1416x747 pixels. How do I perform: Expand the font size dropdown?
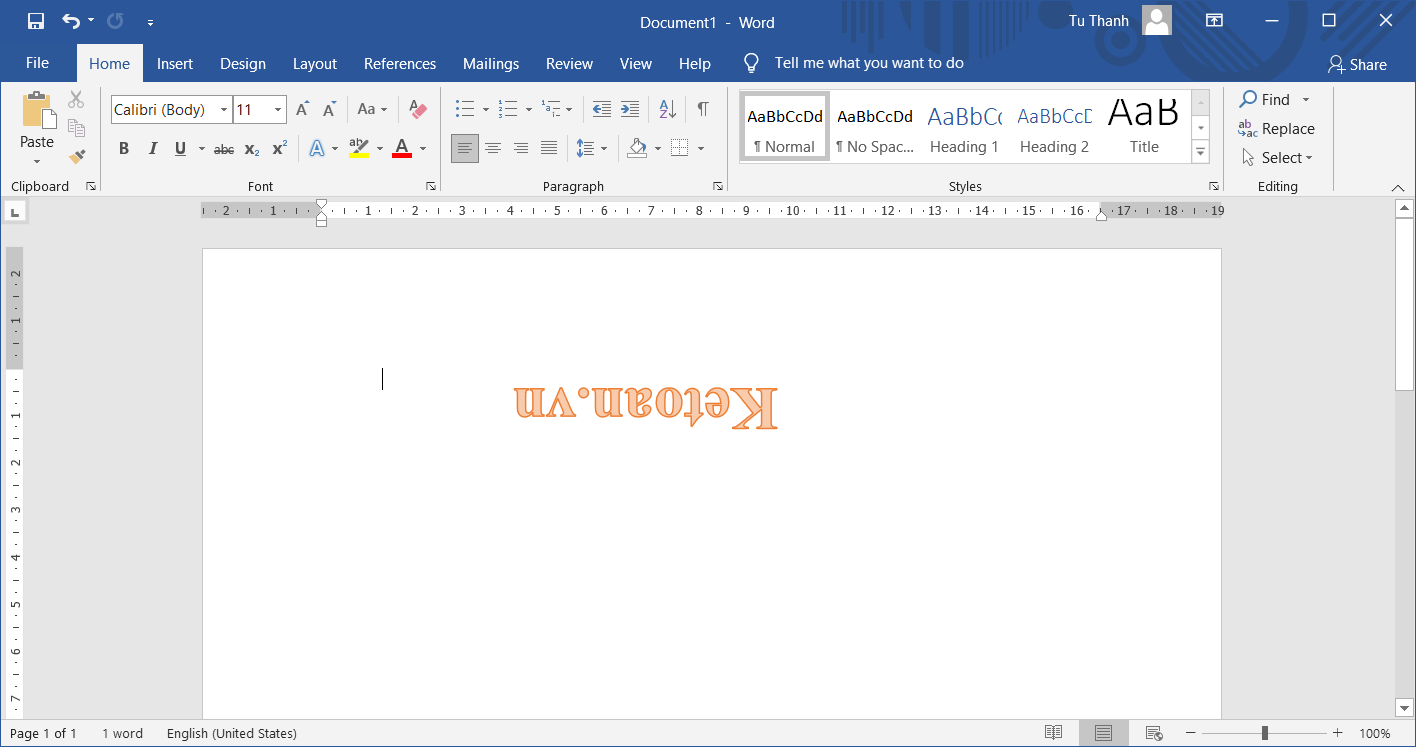(x=278, y=110)
